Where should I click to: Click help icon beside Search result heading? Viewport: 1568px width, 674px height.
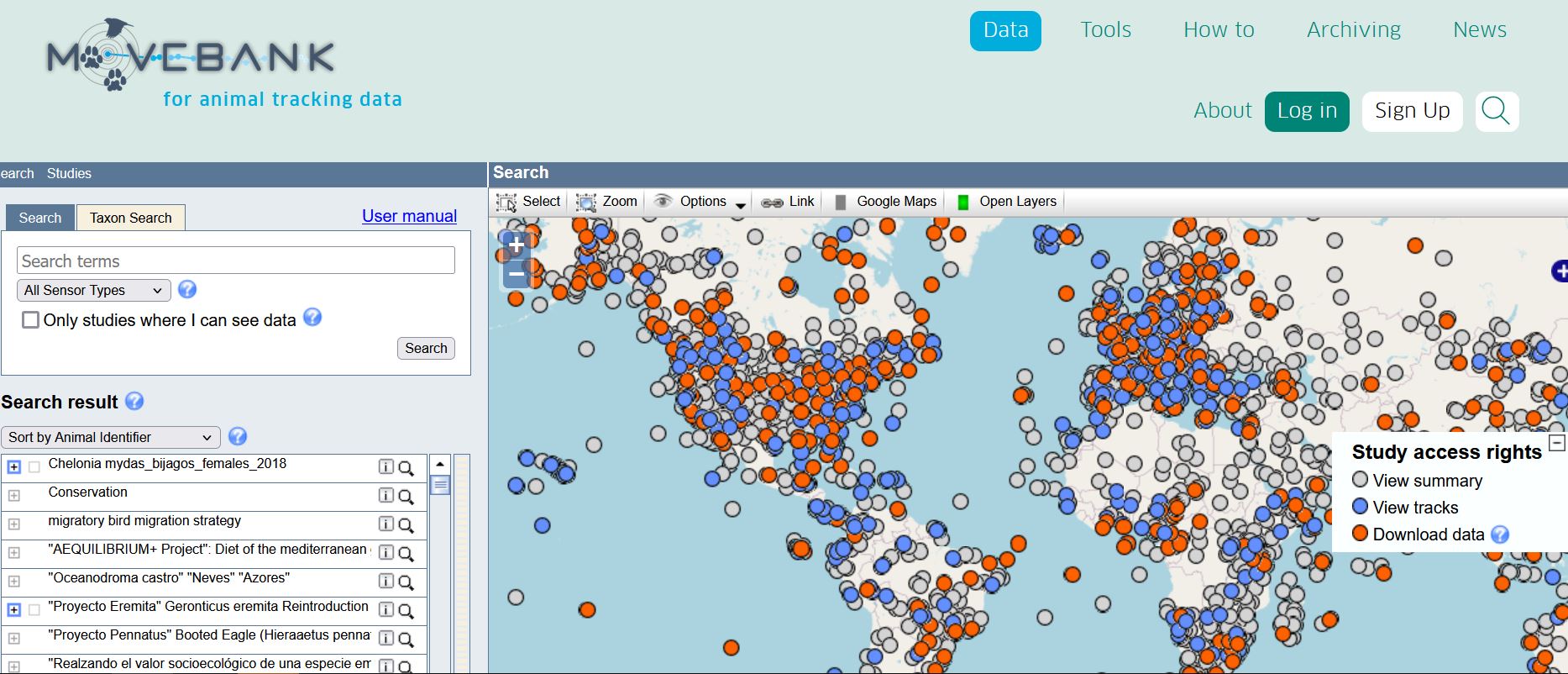click(134, 402)
